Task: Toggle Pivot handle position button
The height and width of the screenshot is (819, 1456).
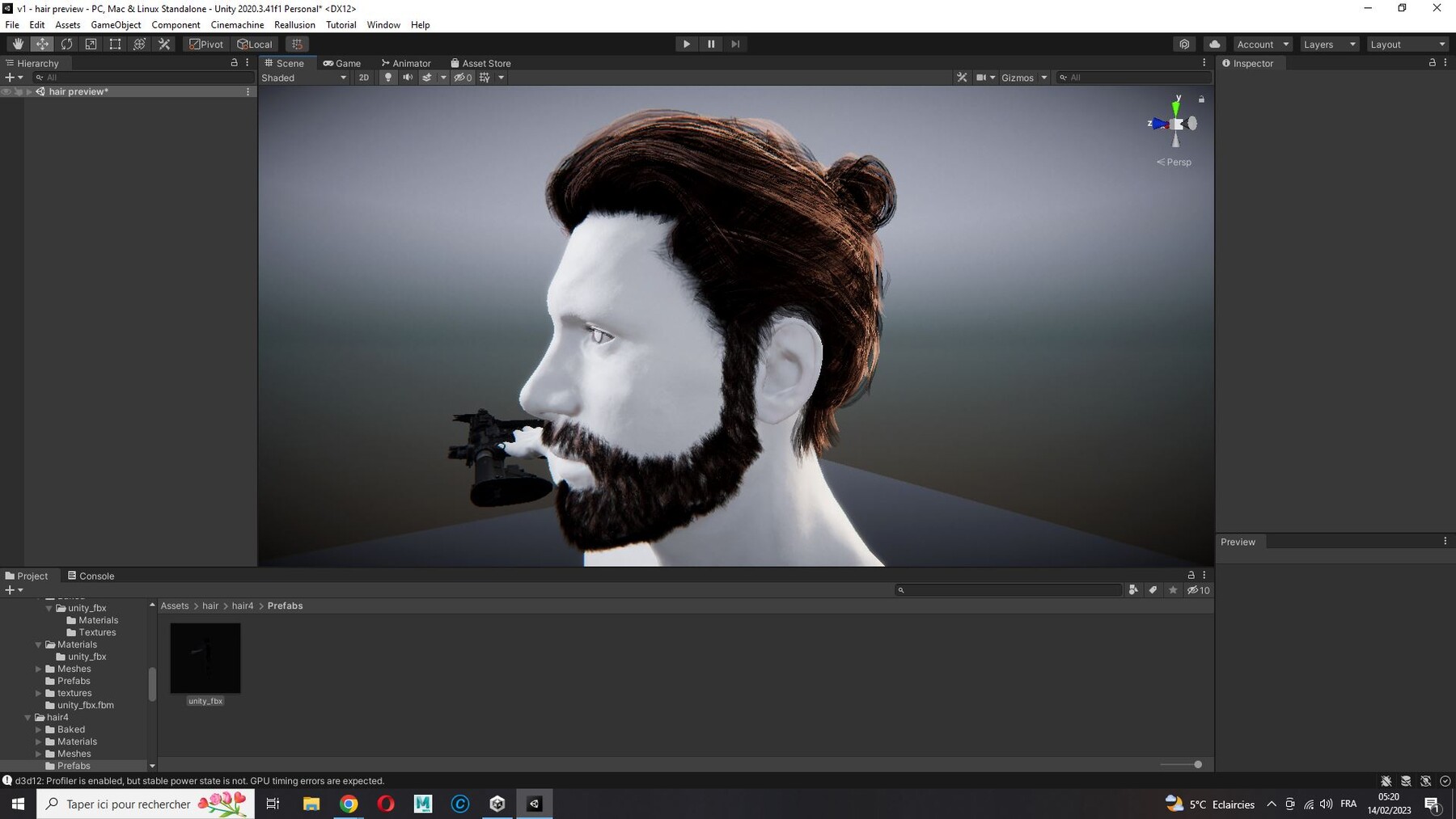Action: [206, 44]
